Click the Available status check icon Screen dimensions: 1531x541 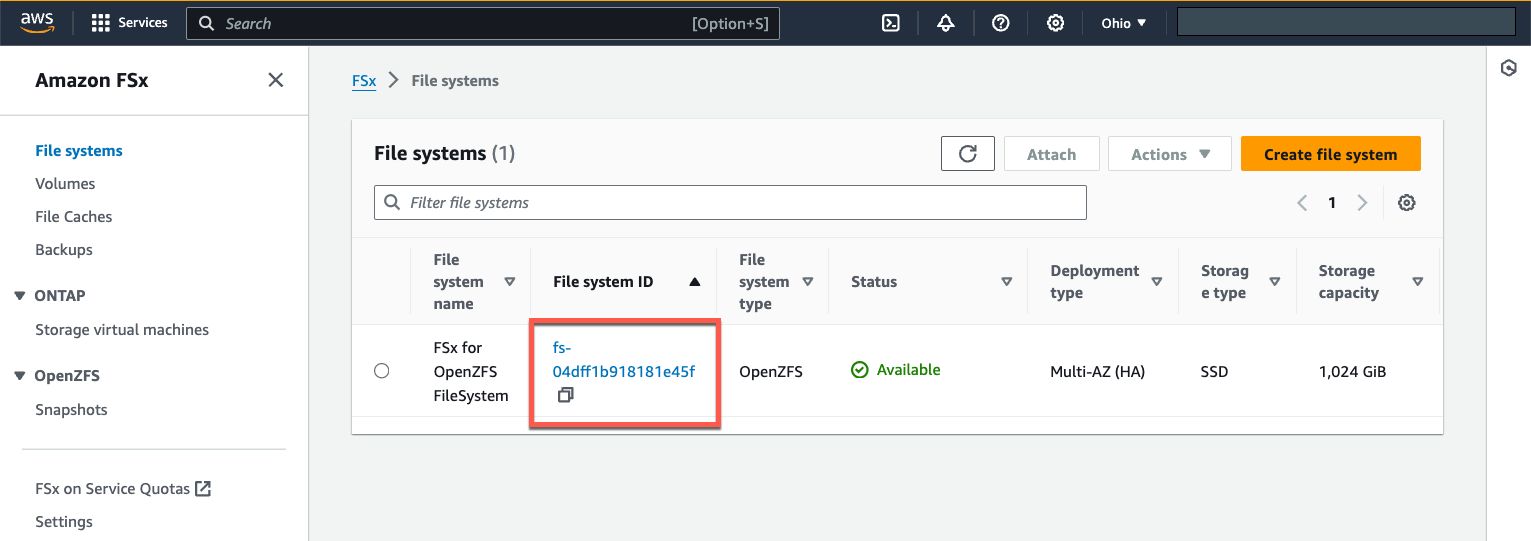point(860,370)
